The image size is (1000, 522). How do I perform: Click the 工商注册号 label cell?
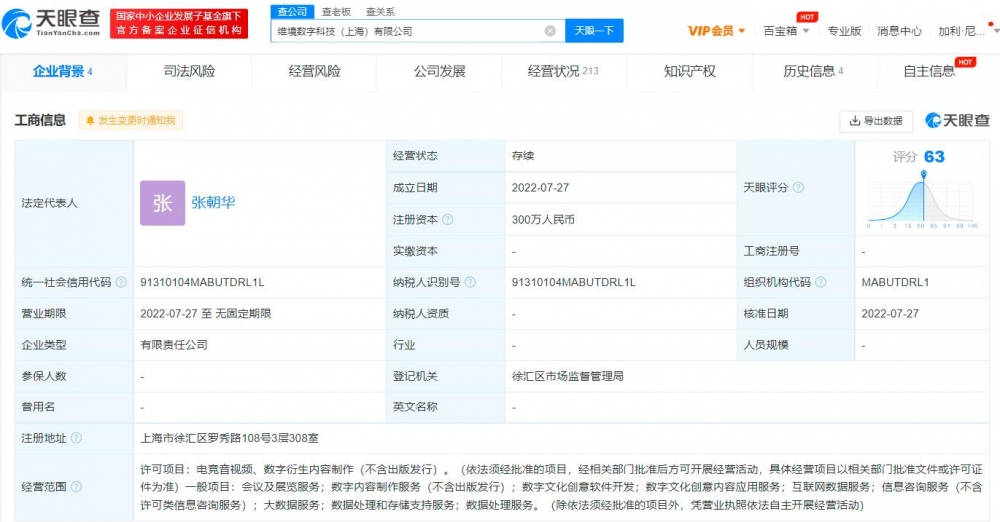pyautogui.click(x=796, y=251)
